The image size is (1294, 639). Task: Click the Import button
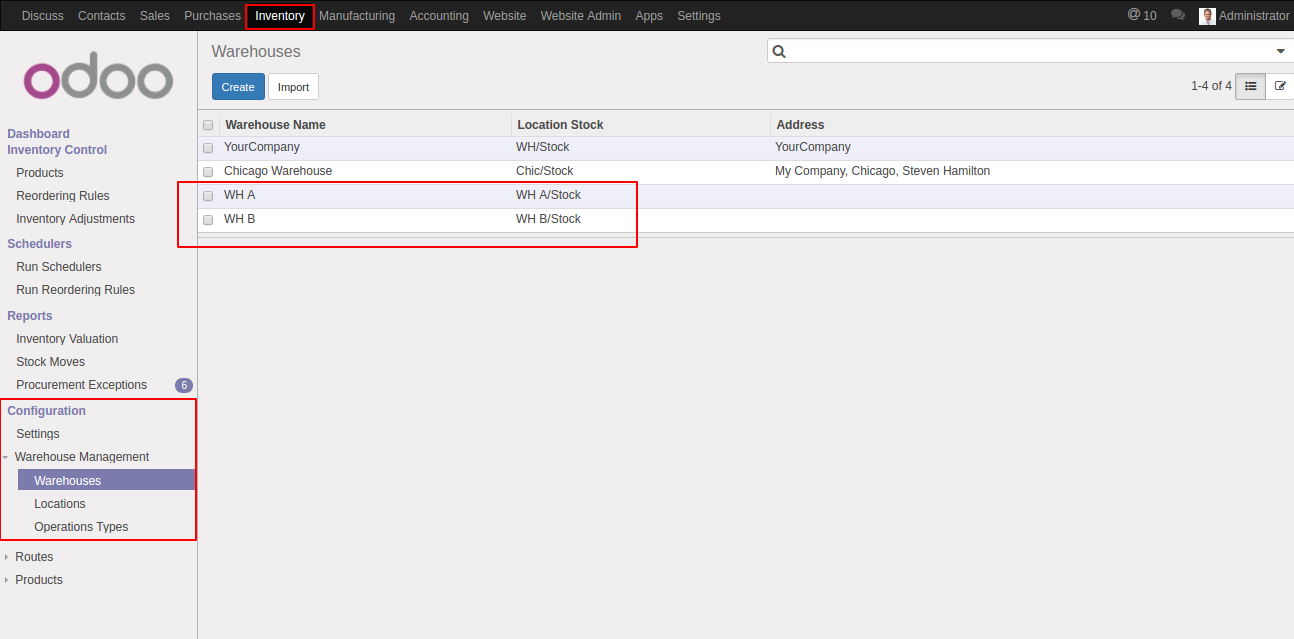click(x=293, y=87)
